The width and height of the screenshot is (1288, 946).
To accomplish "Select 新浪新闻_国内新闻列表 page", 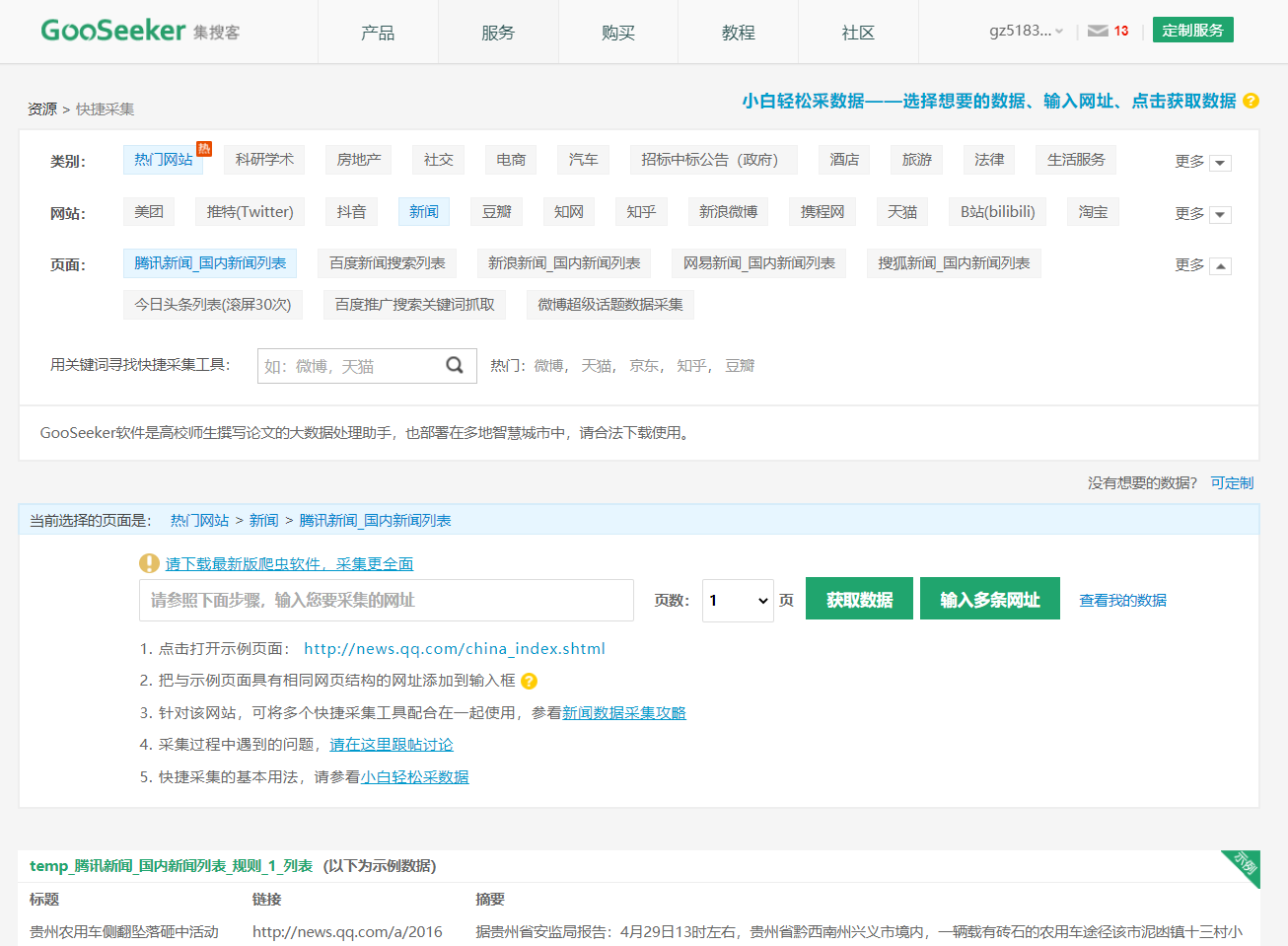I will click(564, 263).
